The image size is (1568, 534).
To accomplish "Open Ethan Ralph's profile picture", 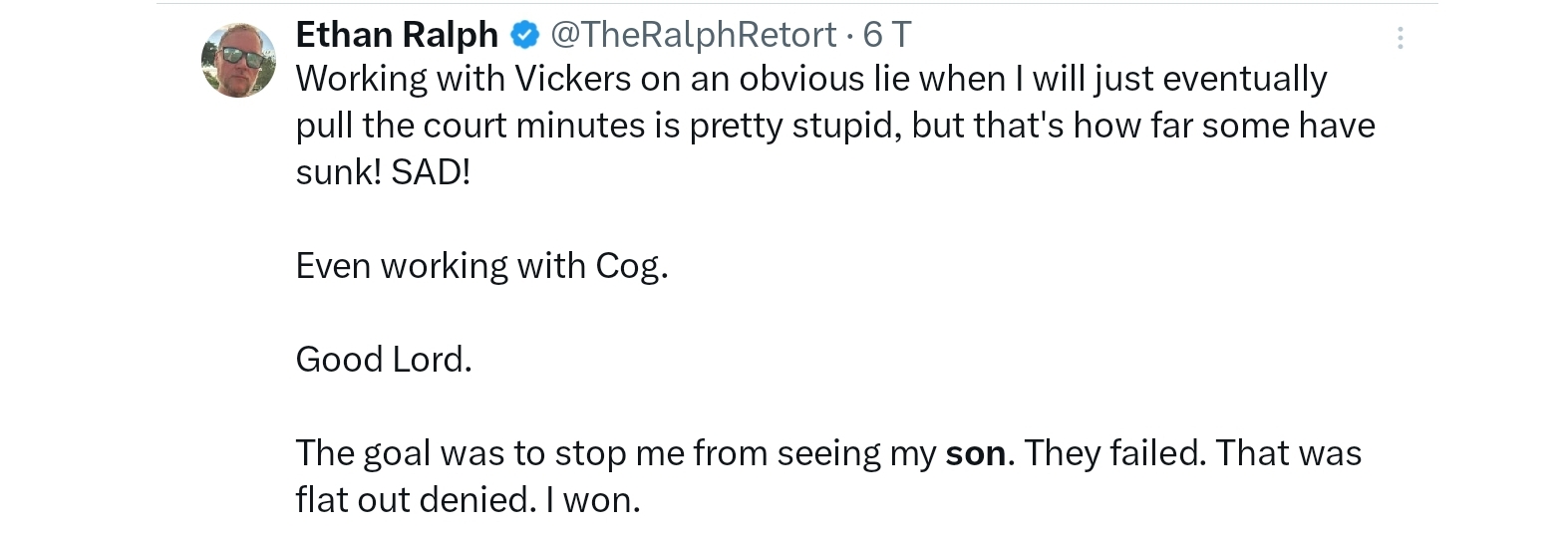I will [x=239, y=60].
